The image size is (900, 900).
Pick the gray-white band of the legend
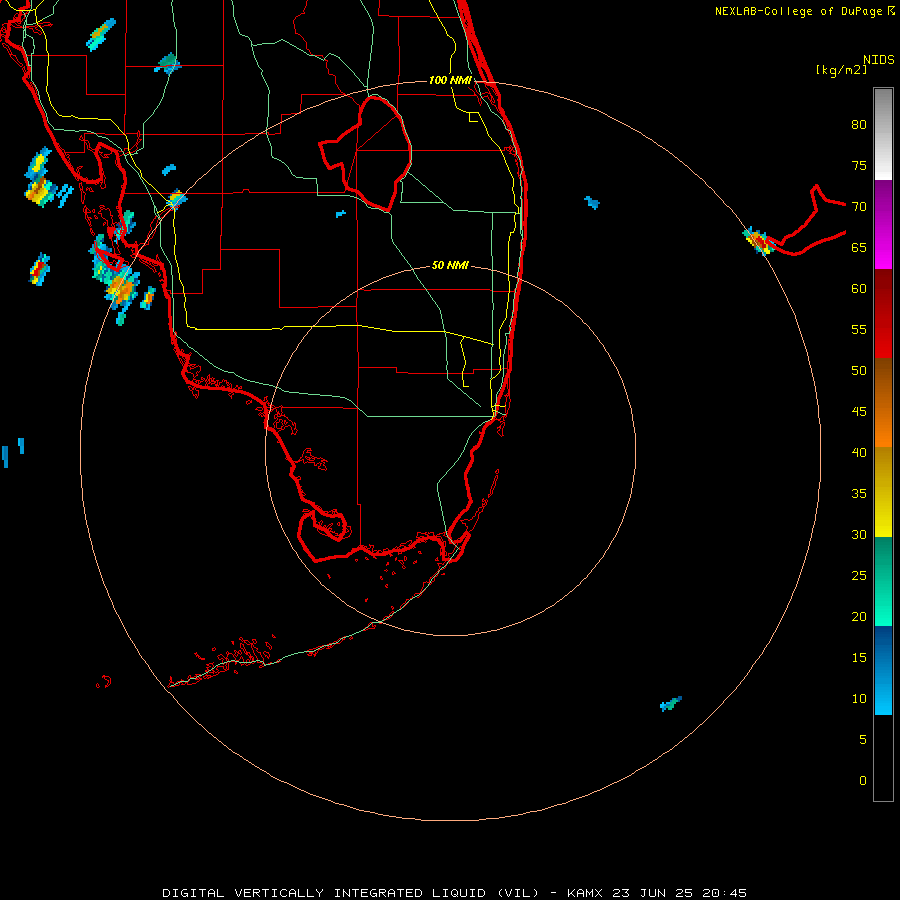(883, 134)
